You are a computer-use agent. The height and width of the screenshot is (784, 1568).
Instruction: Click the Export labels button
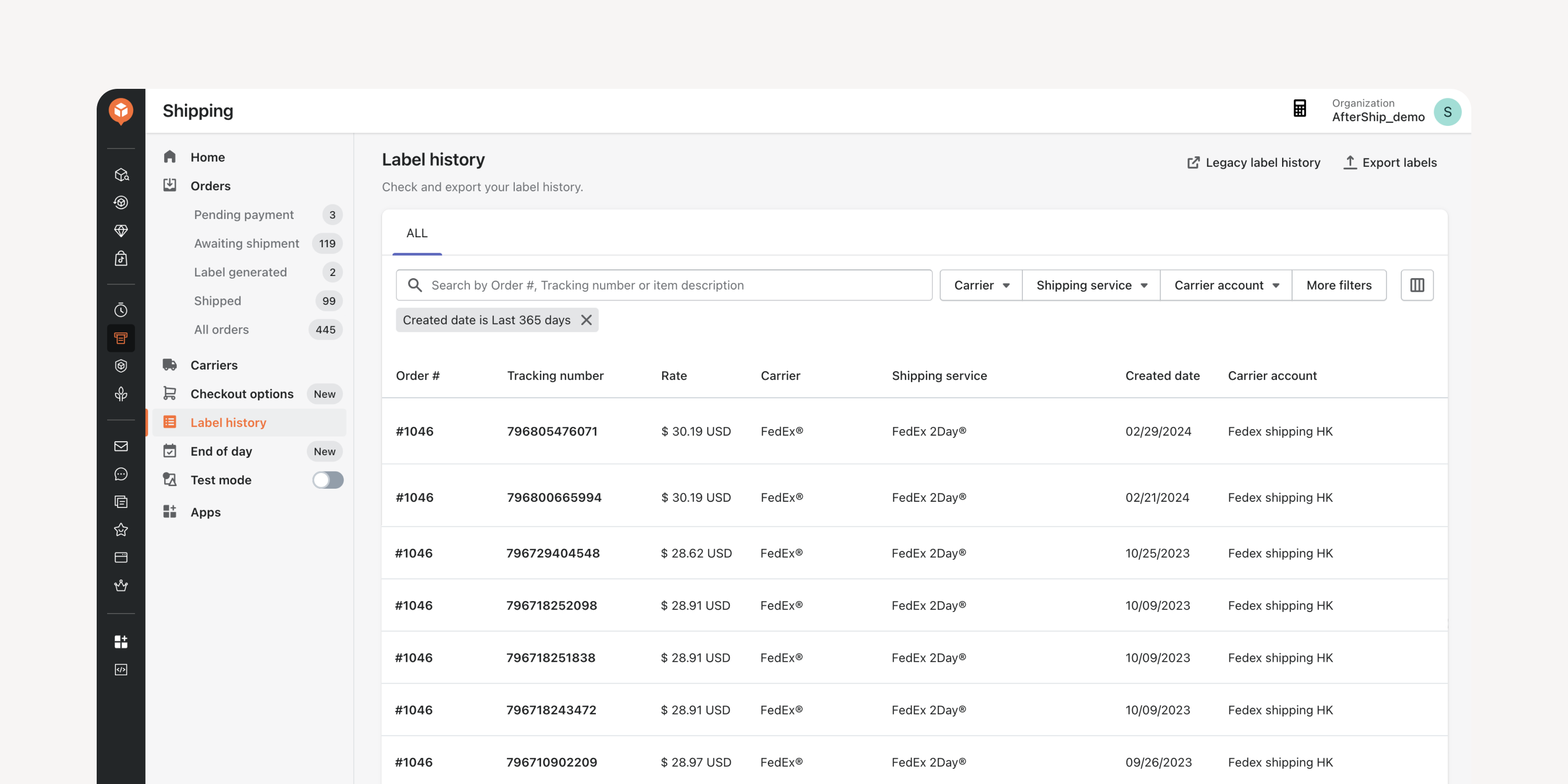[1390, 163]
